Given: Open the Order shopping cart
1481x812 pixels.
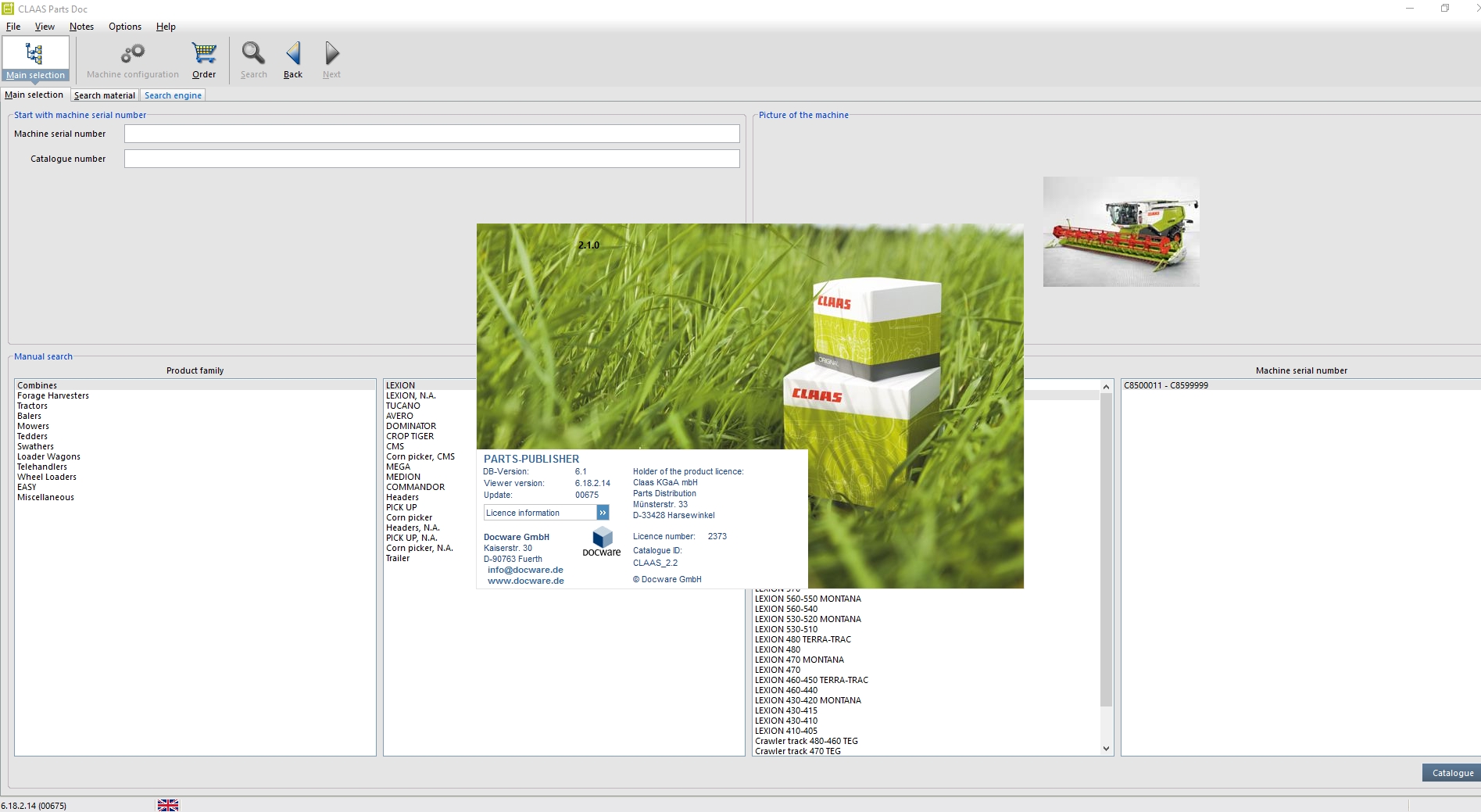Looking at the screenshot, I should [204, 59].
